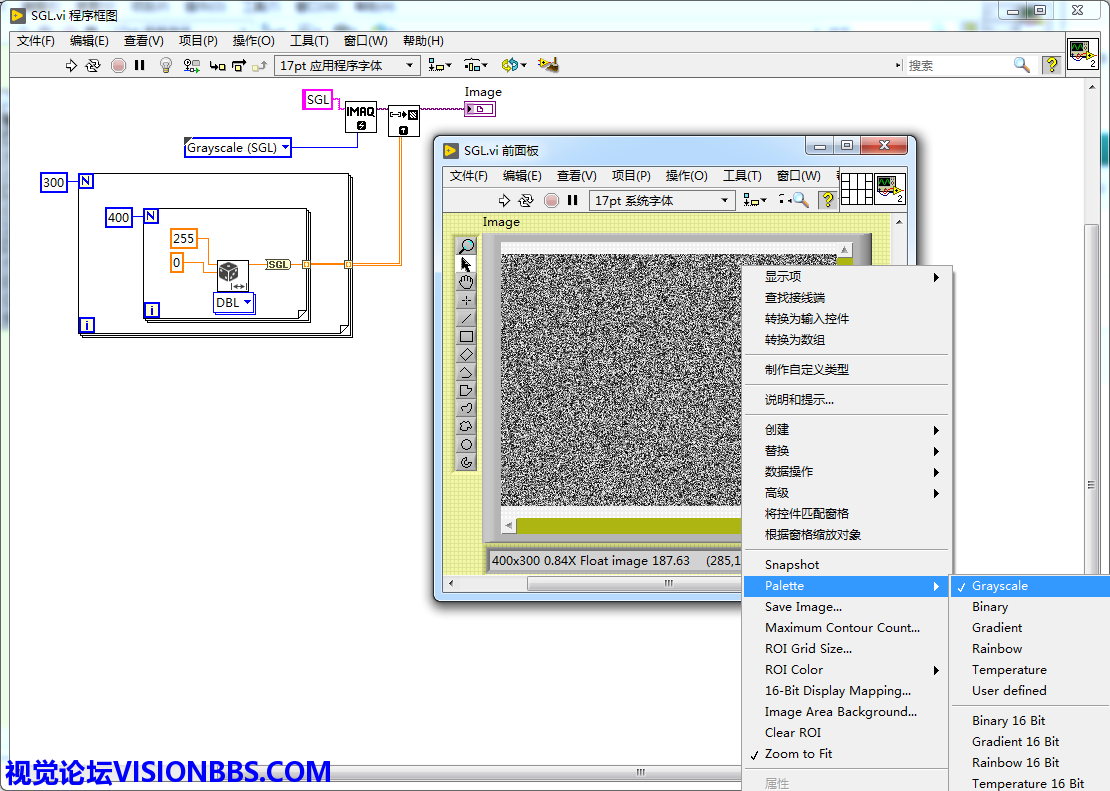Click the Clear ROI menu entry
Screen dimensions: 1110x791
793,733
